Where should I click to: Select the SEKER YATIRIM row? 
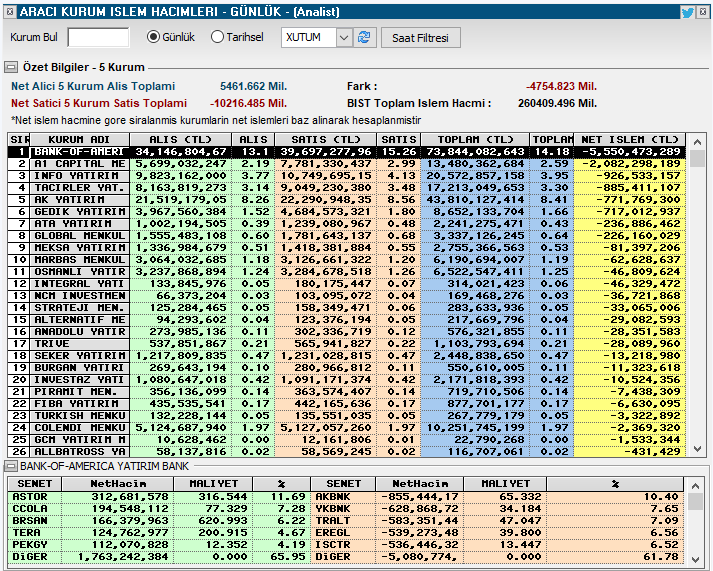[x=346, y=356]
